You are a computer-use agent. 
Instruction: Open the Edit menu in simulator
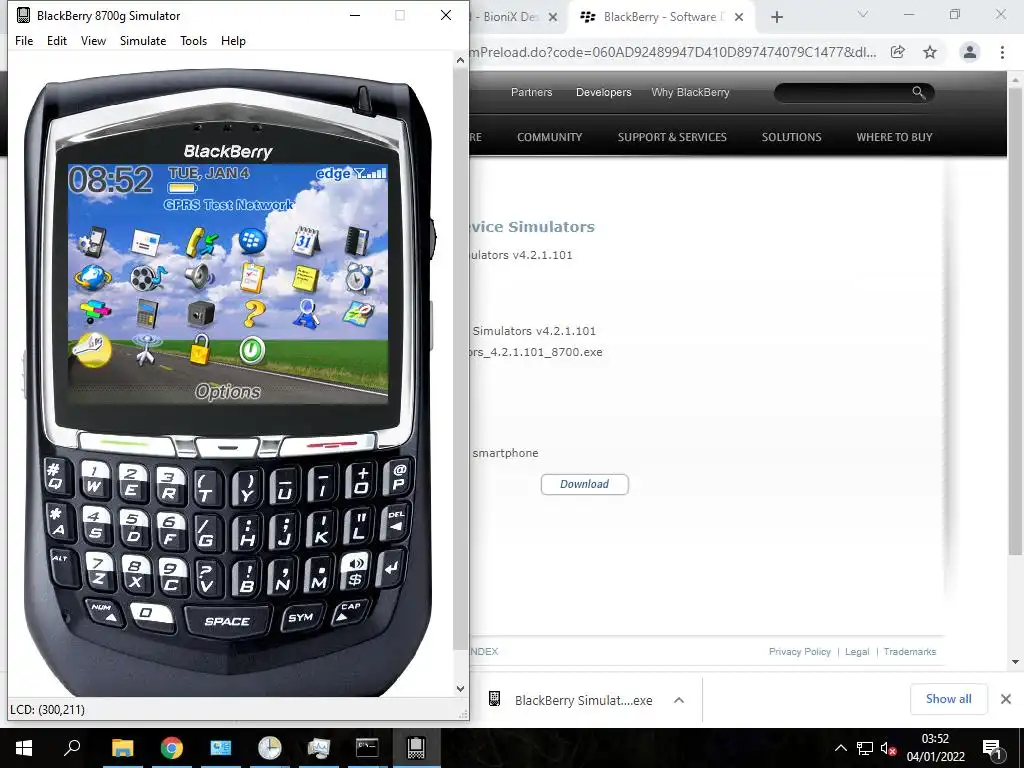tap(57, 40)
